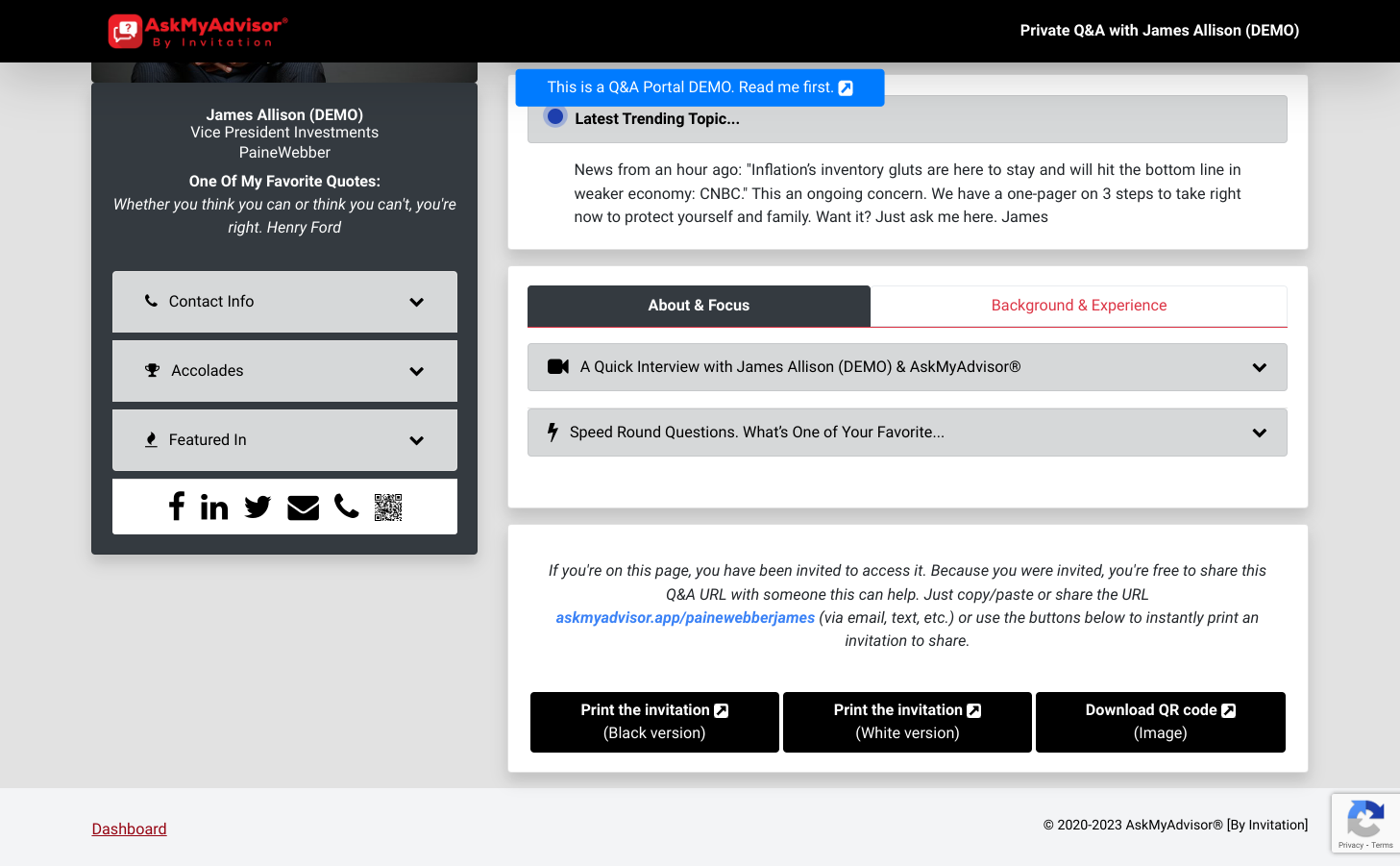Screen dimensions: 1400x866
Task: Click the reCAPTCHA badge
Action: pyautogui.click(x=1365, y=823)
